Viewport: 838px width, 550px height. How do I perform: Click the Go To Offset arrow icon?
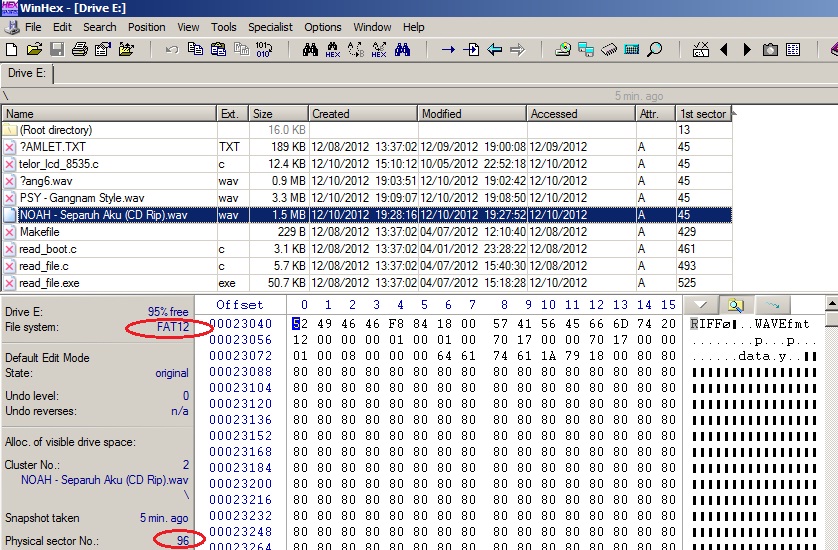(x=448, y=49)
